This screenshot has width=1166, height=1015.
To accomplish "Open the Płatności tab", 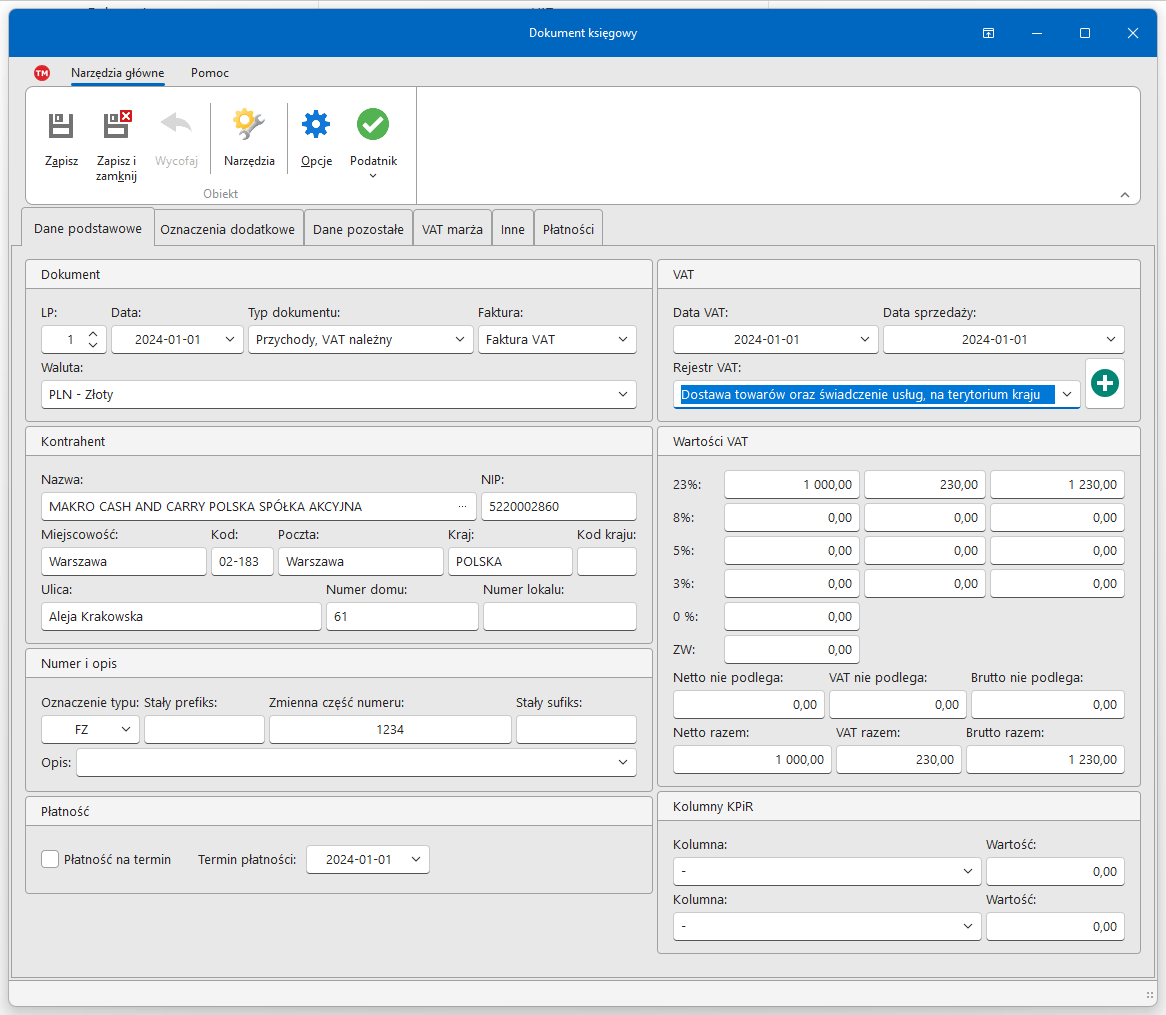I will (568, 229).
